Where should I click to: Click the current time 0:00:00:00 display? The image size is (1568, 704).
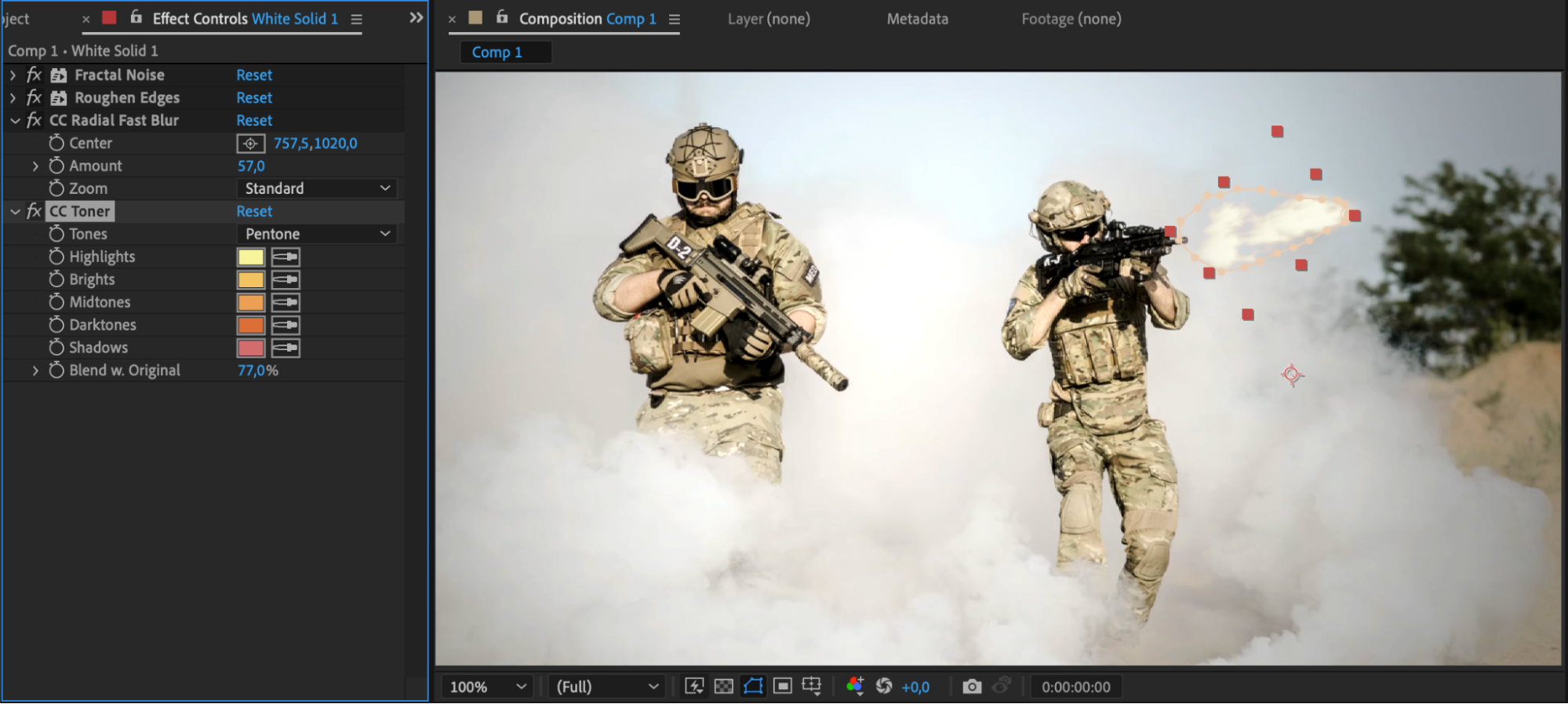(1076, 688)
